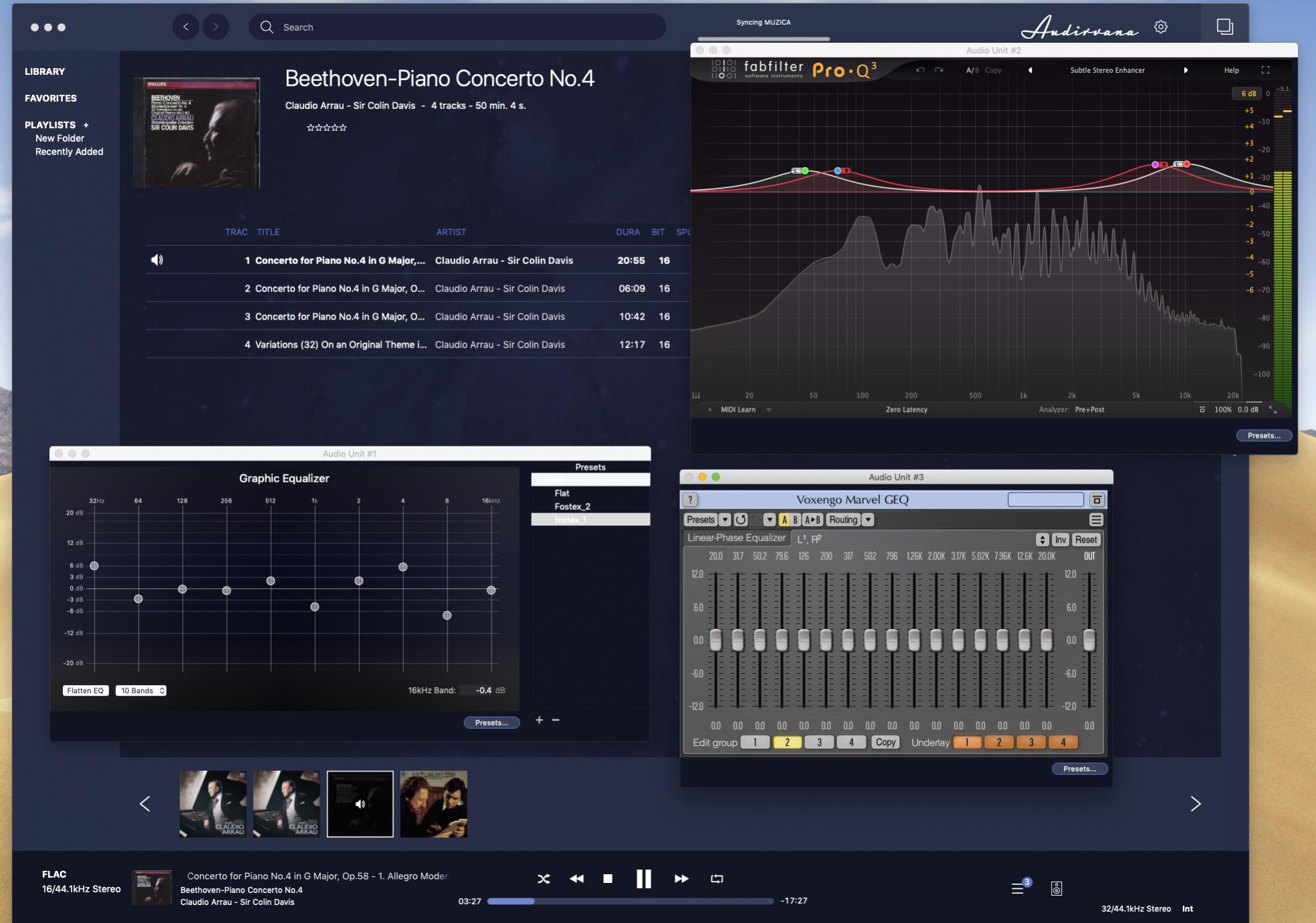
Task: Open Zero Latency processing mode menu
Action: (x=906, y=410)
